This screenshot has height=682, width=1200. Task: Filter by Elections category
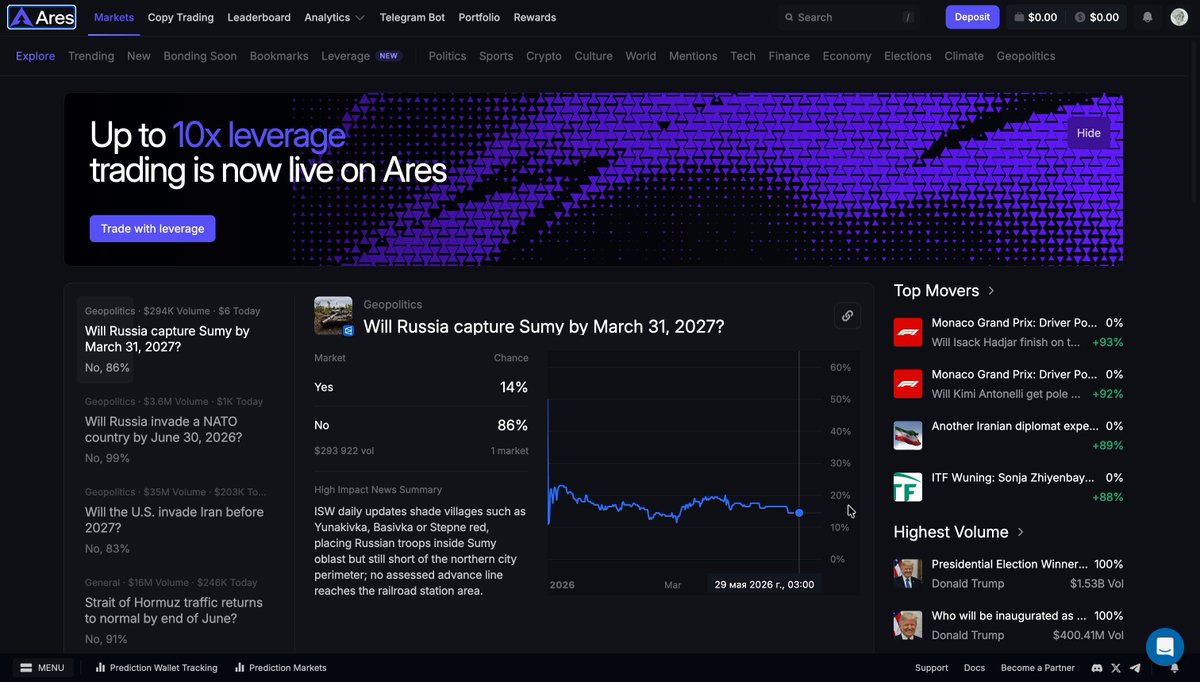[908, 56]
